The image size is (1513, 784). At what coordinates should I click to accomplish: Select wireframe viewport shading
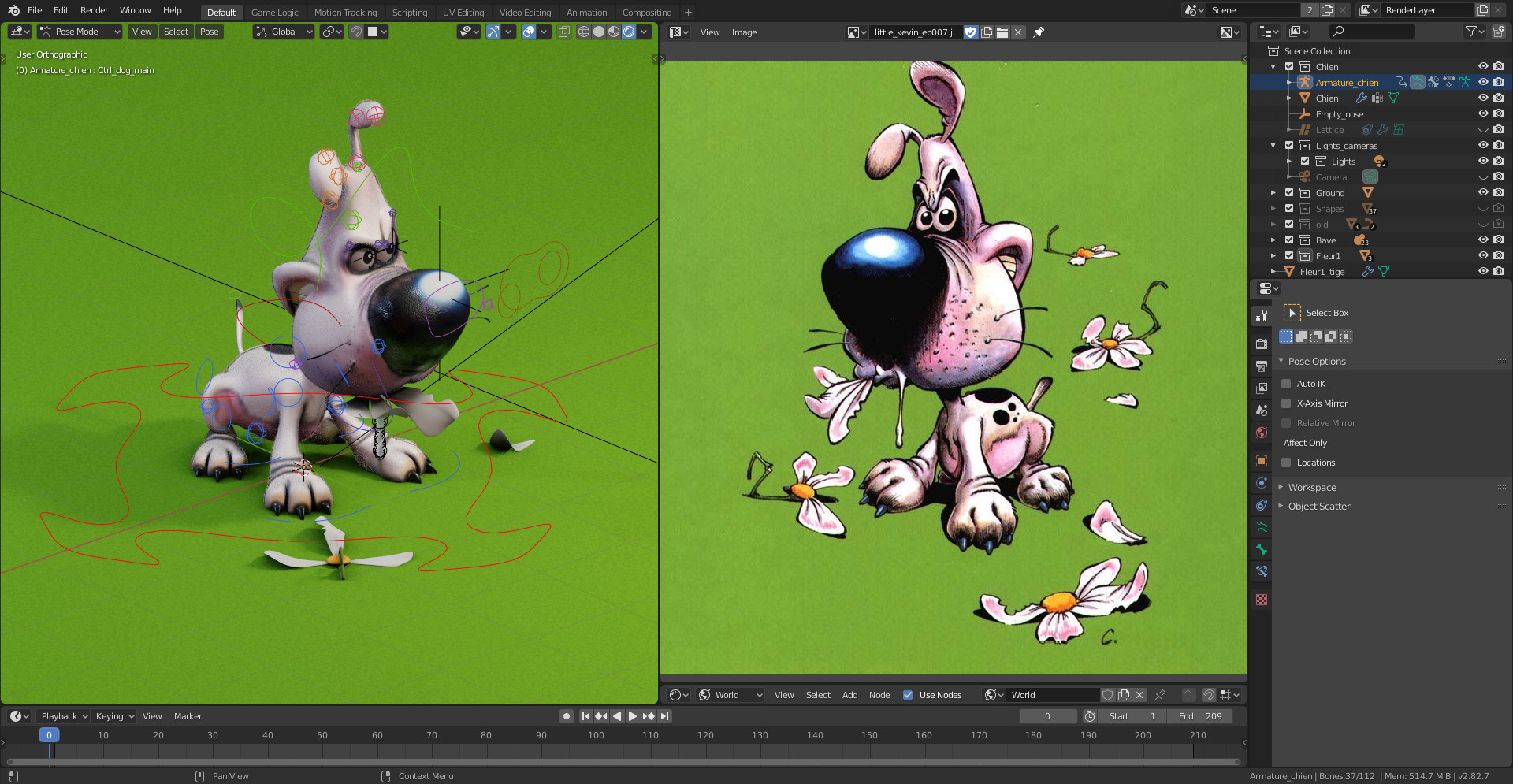(x=584, y=32)
